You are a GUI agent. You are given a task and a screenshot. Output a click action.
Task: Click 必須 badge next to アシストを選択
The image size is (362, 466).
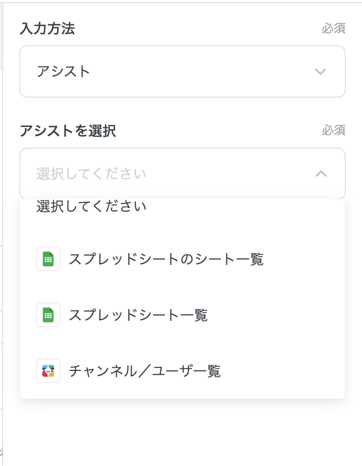tap(333, 130)
